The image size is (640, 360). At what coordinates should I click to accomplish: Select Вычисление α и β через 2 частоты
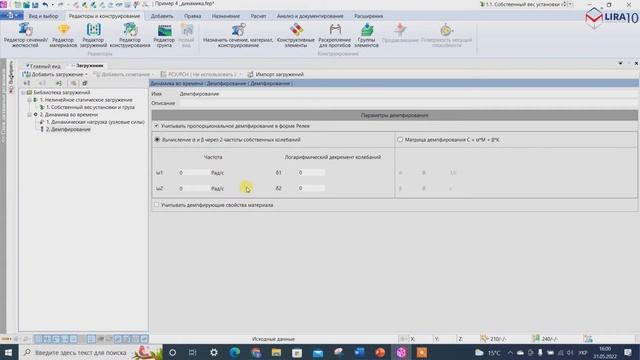tap(157, 140)
